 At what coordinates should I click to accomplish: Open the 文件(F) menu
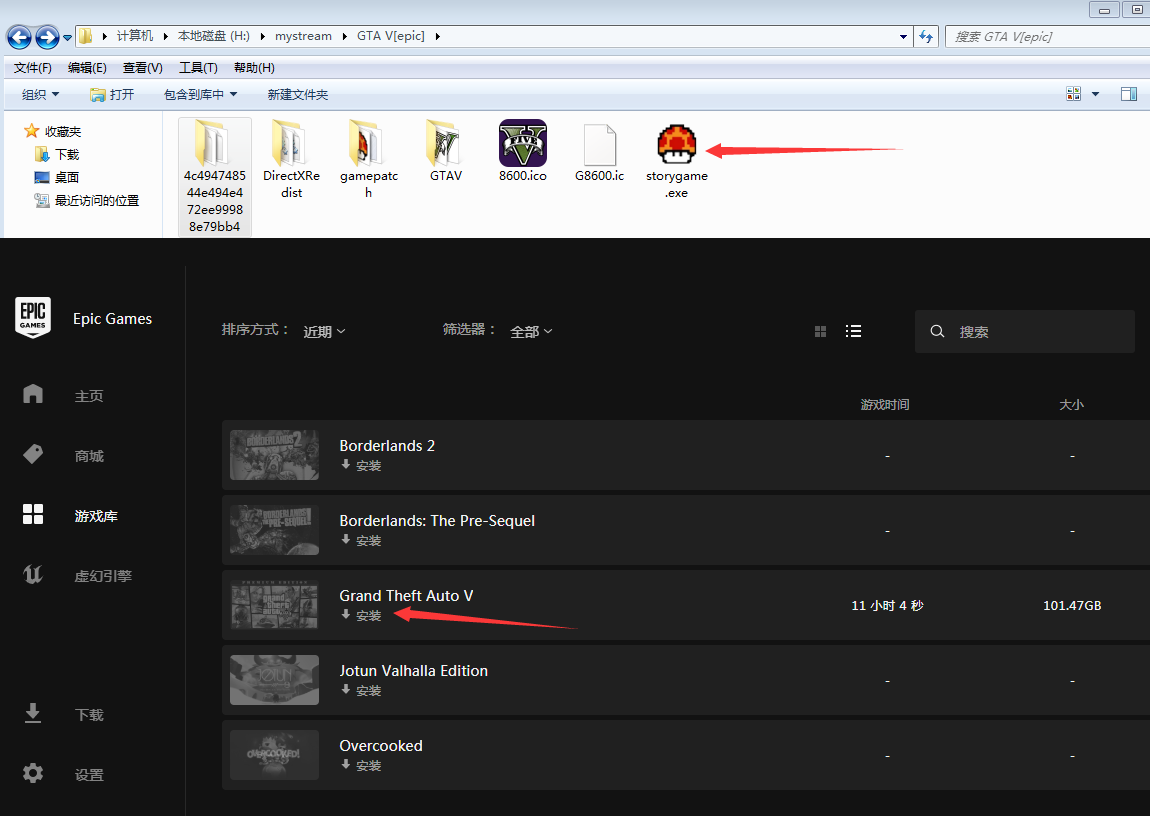point(32,67)
